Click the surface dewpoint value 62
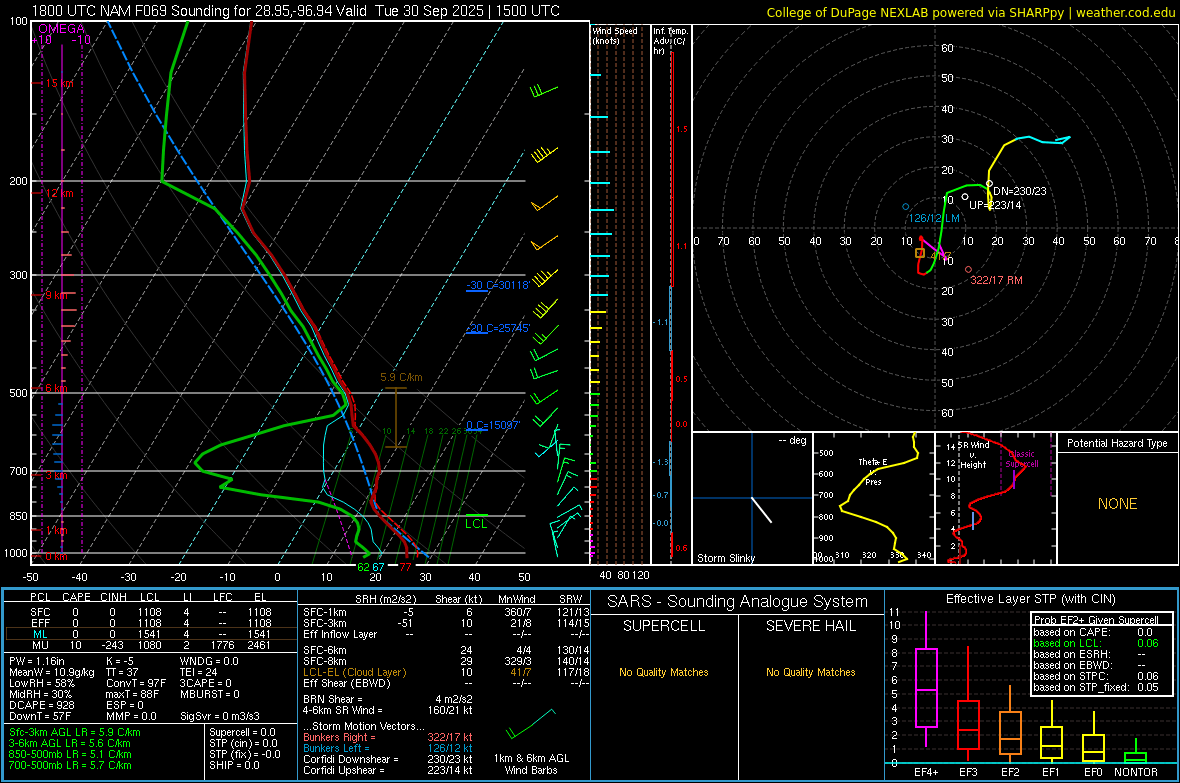This screenshot has height=783, width=1180. 363,567
